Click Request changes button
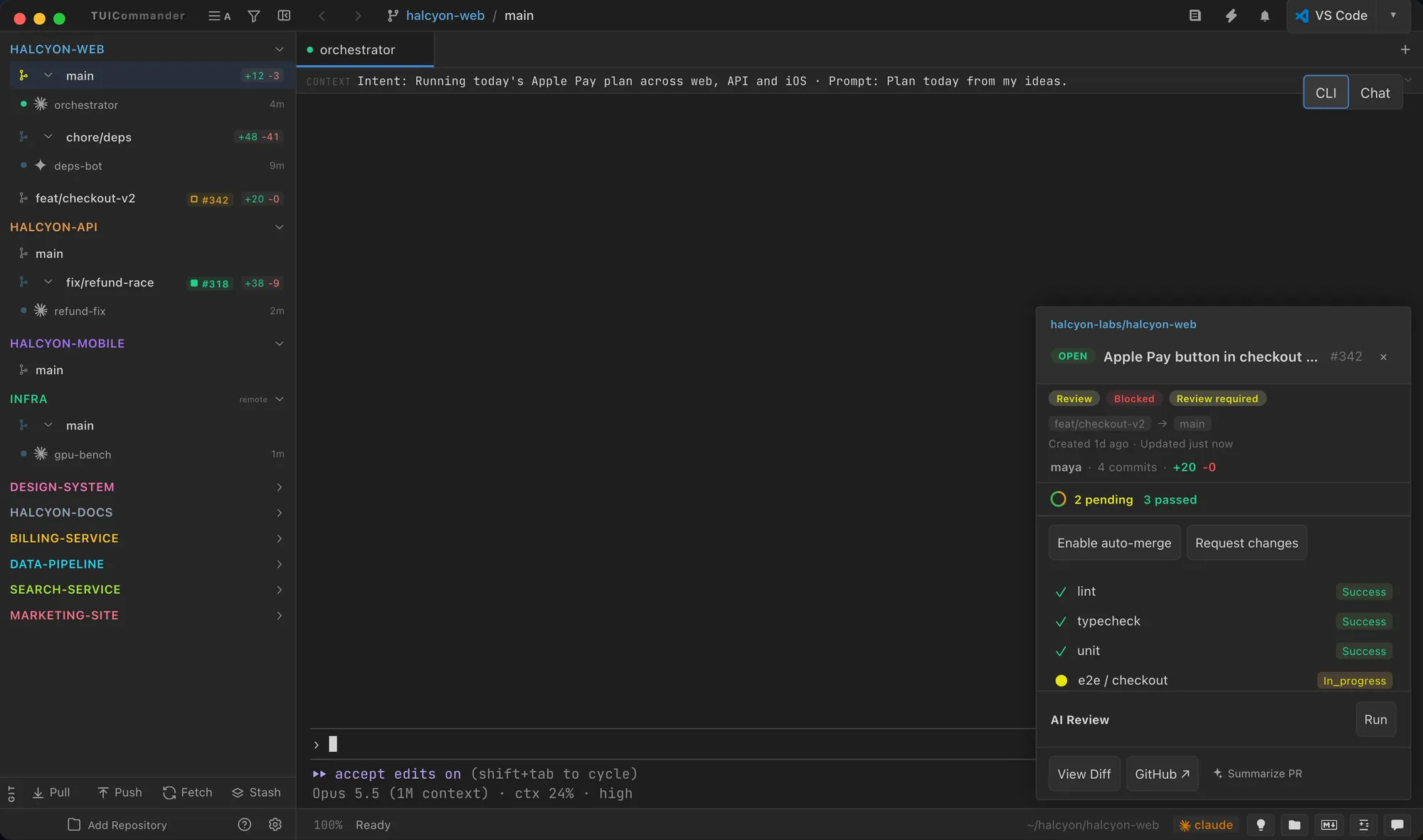 (x=1247, y=543)
